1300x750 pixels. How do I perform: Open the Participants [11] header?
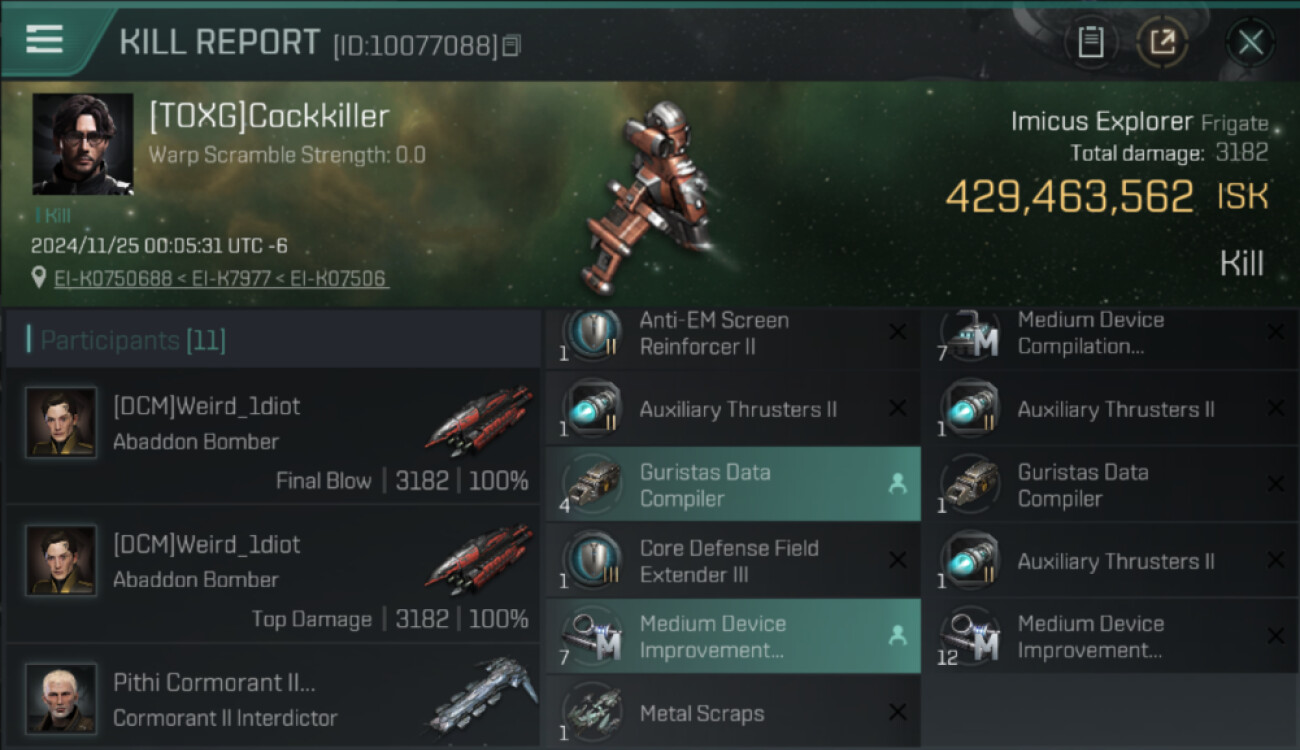133,340
